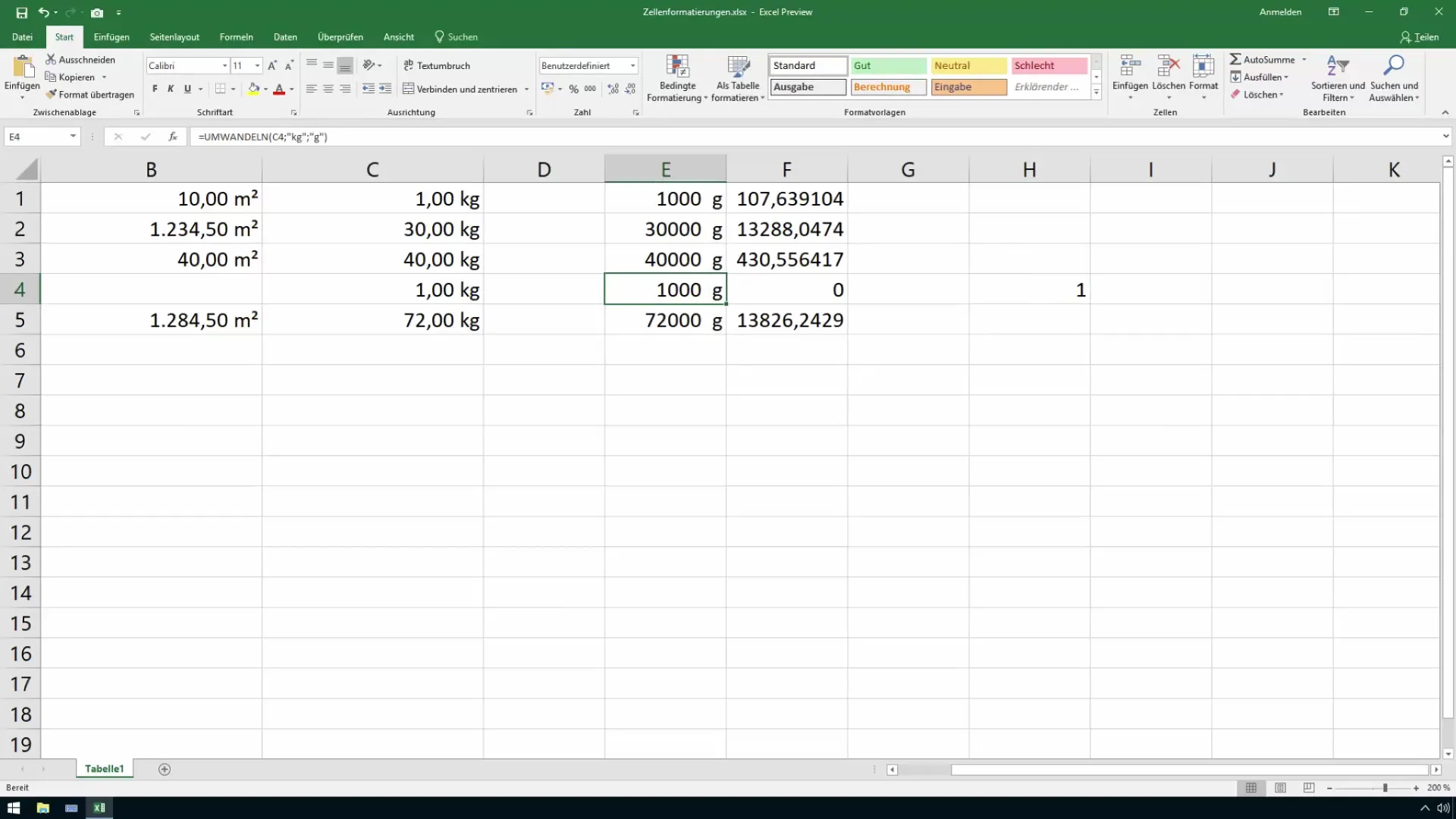The image size is (1456, 819).
Task: Add a new sheet with plus button
Action: 165,769
